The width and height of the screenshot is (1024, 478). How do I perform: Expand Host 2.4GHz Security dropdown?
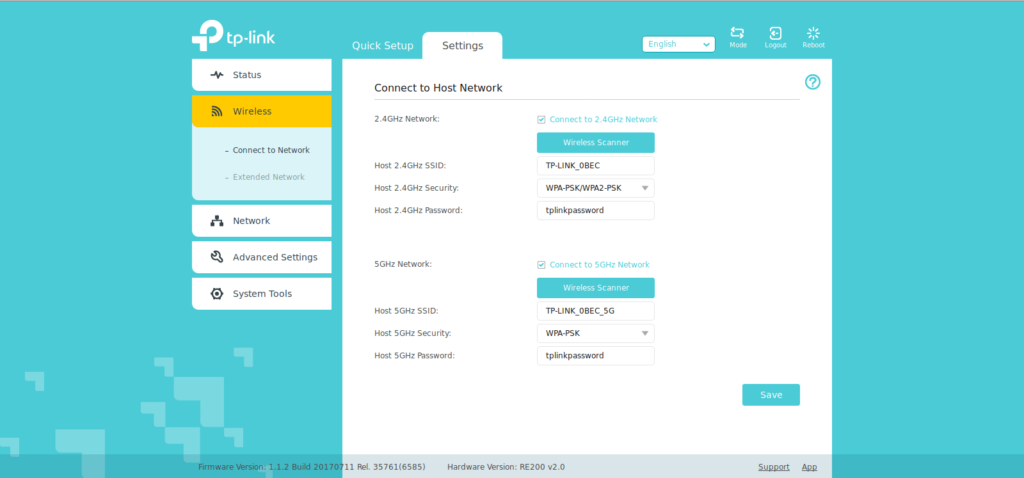tap(596, 188)
